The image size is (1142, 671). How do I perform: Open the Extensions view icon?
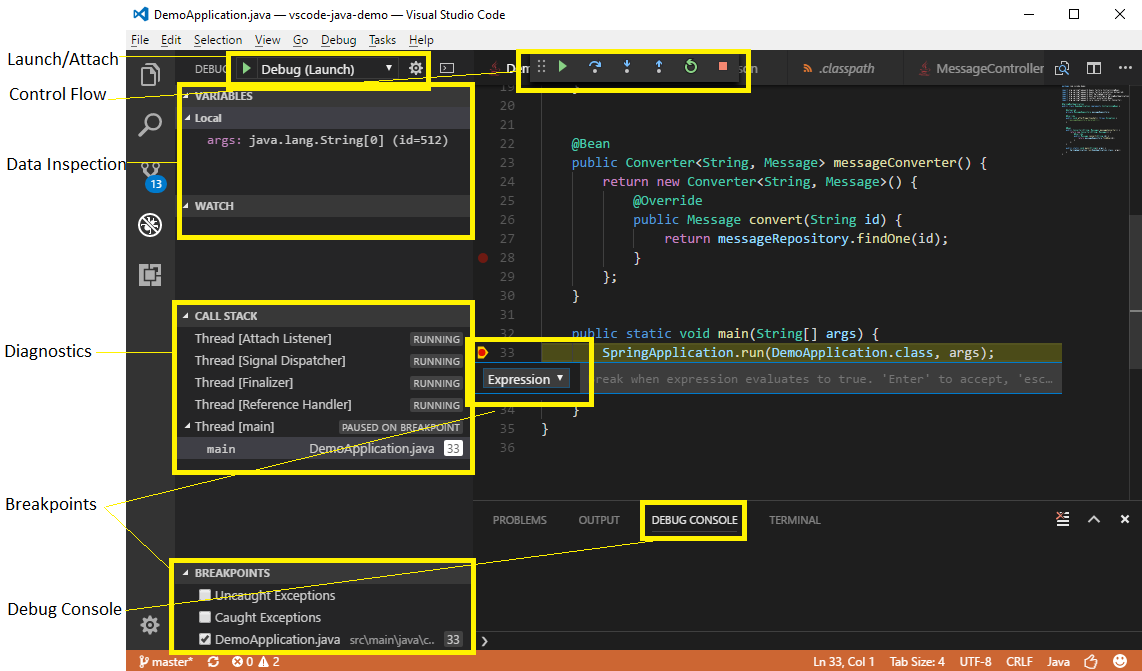(x=150, y=274)
